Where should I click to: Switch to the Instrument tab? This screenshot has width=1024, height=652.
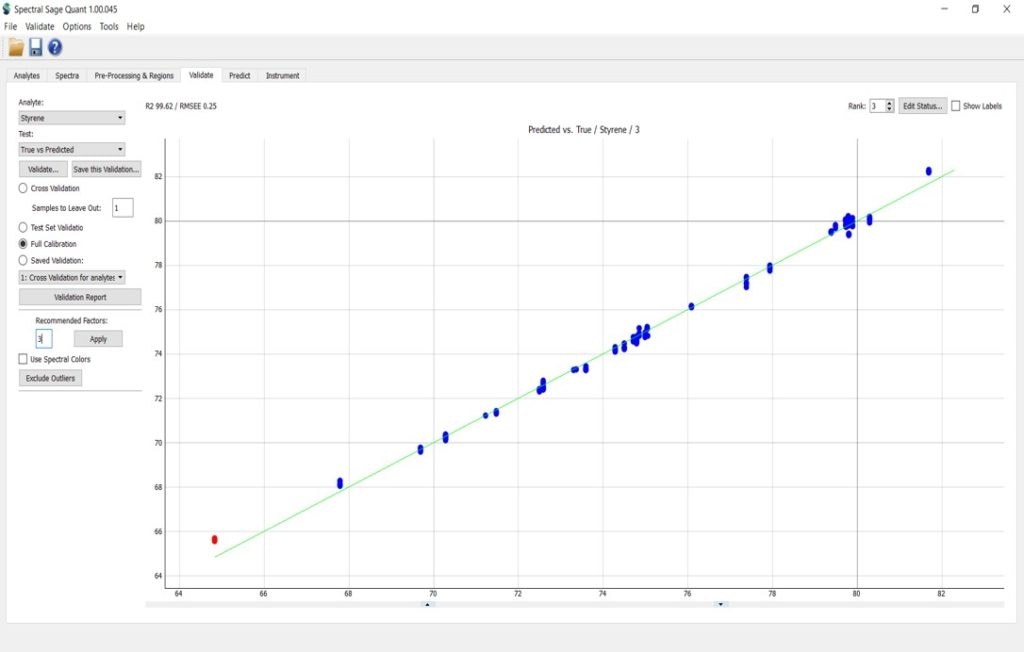(x=283, y=76)
